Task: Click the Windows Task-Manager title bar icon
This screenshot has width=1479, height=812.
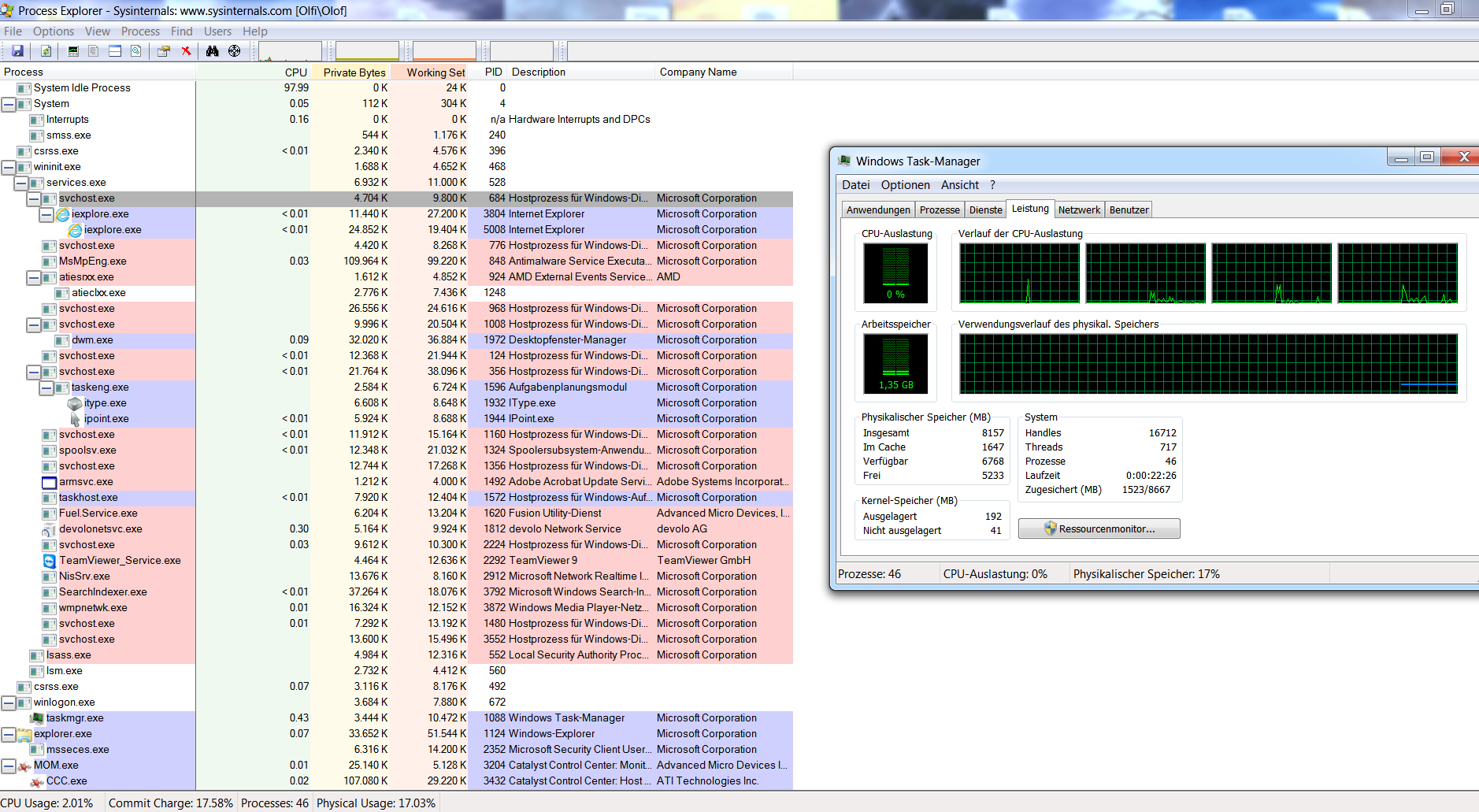Action: [845, 161]
